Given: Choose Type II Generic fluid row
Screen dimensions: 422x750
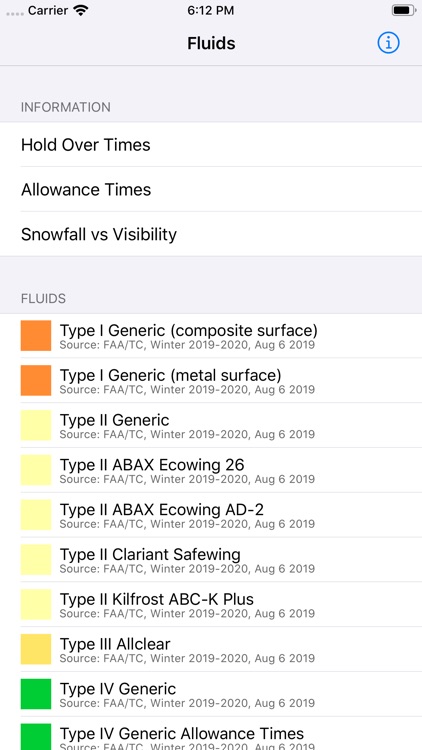Looking at the screenshot, I should coord(211,425).
